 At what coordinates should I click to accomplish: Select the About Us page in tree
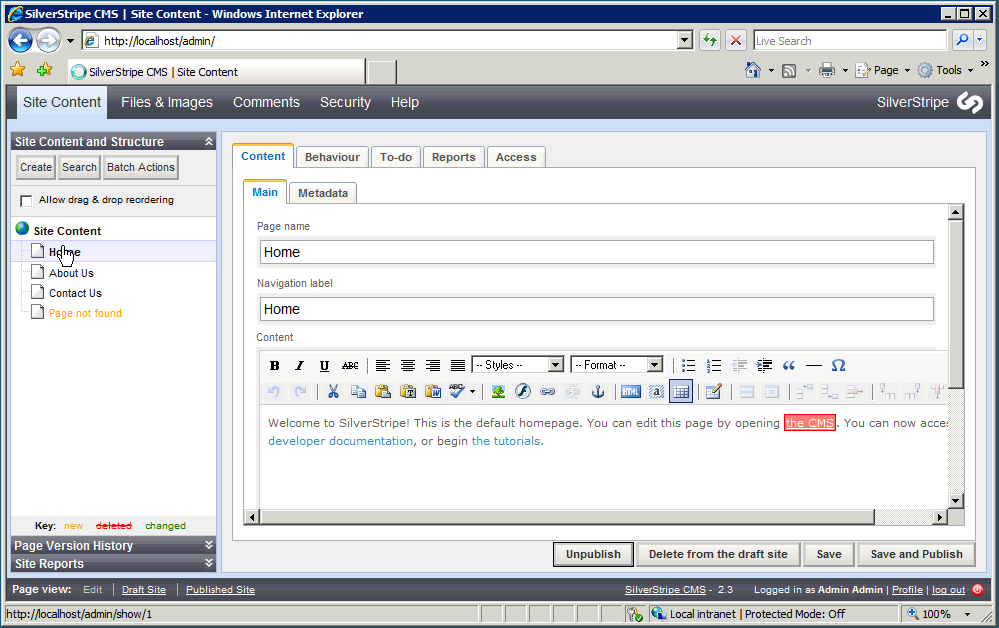click(x=71, y=273)
